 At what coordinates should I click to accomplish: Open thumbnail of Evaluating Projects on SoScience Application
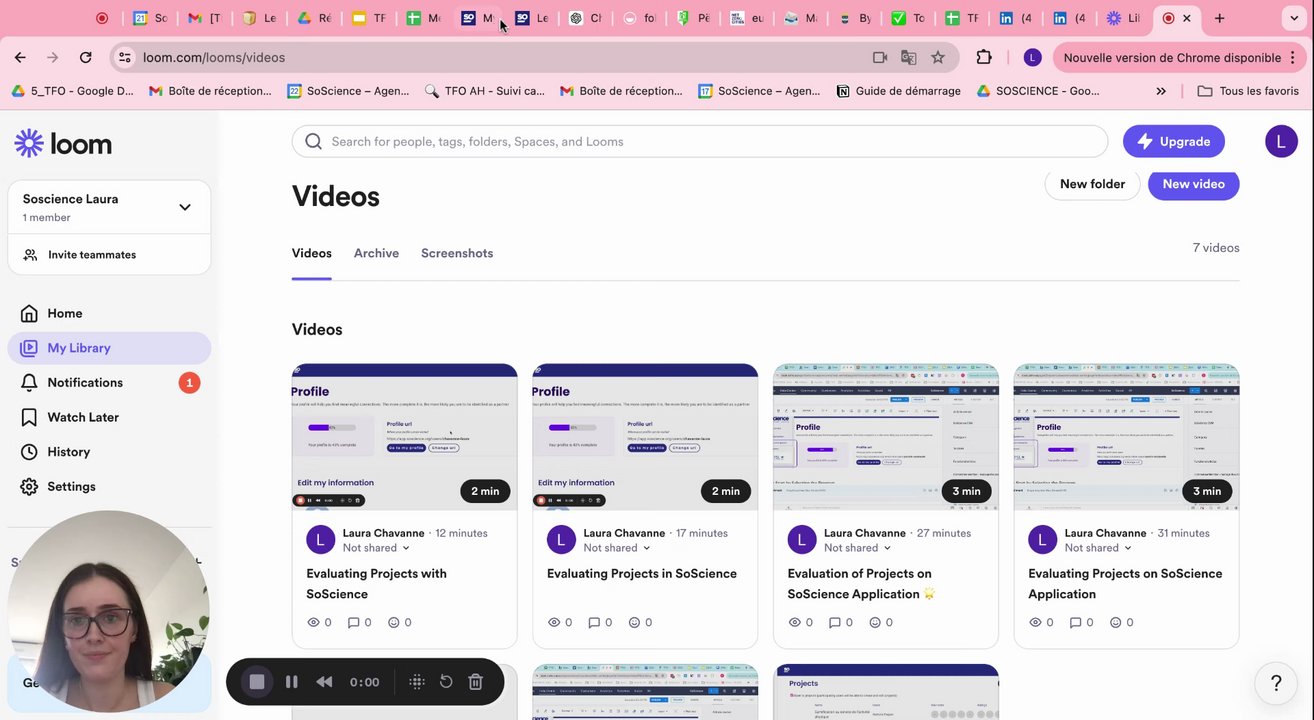[x=1127, y=437]
